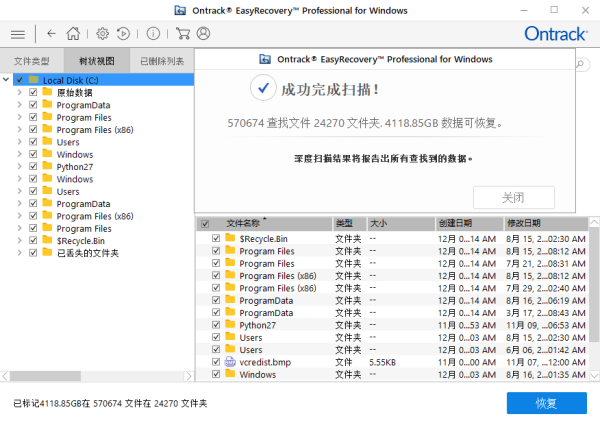The height and width of the screenshot is (423, 600).
Task: Expand the 已丢失的文件夹 node
Action: (19, 253)
